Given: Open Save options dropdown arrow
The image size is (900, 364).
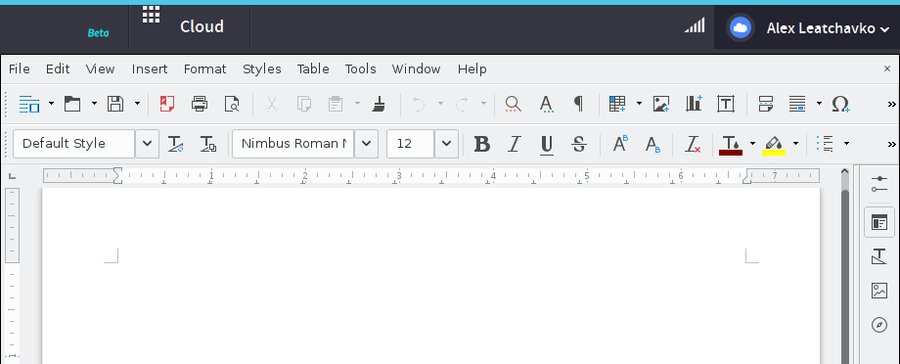Looking at the screenshot, I should point(137,104).
